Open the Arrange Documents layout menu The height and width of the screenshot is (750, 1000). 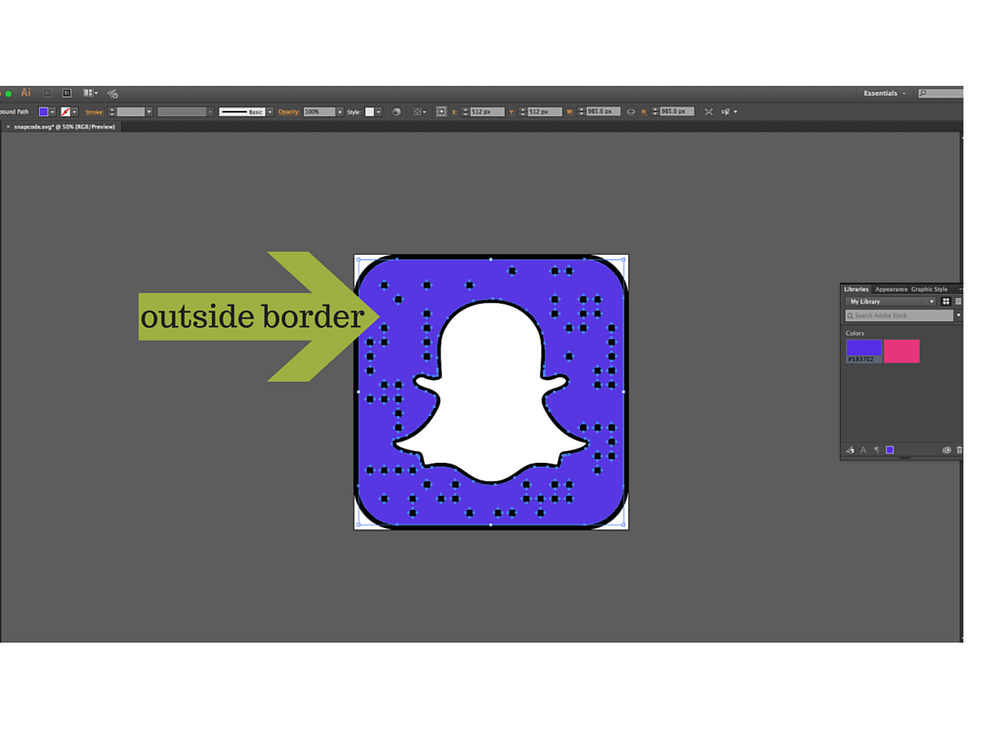coord(90,93)
